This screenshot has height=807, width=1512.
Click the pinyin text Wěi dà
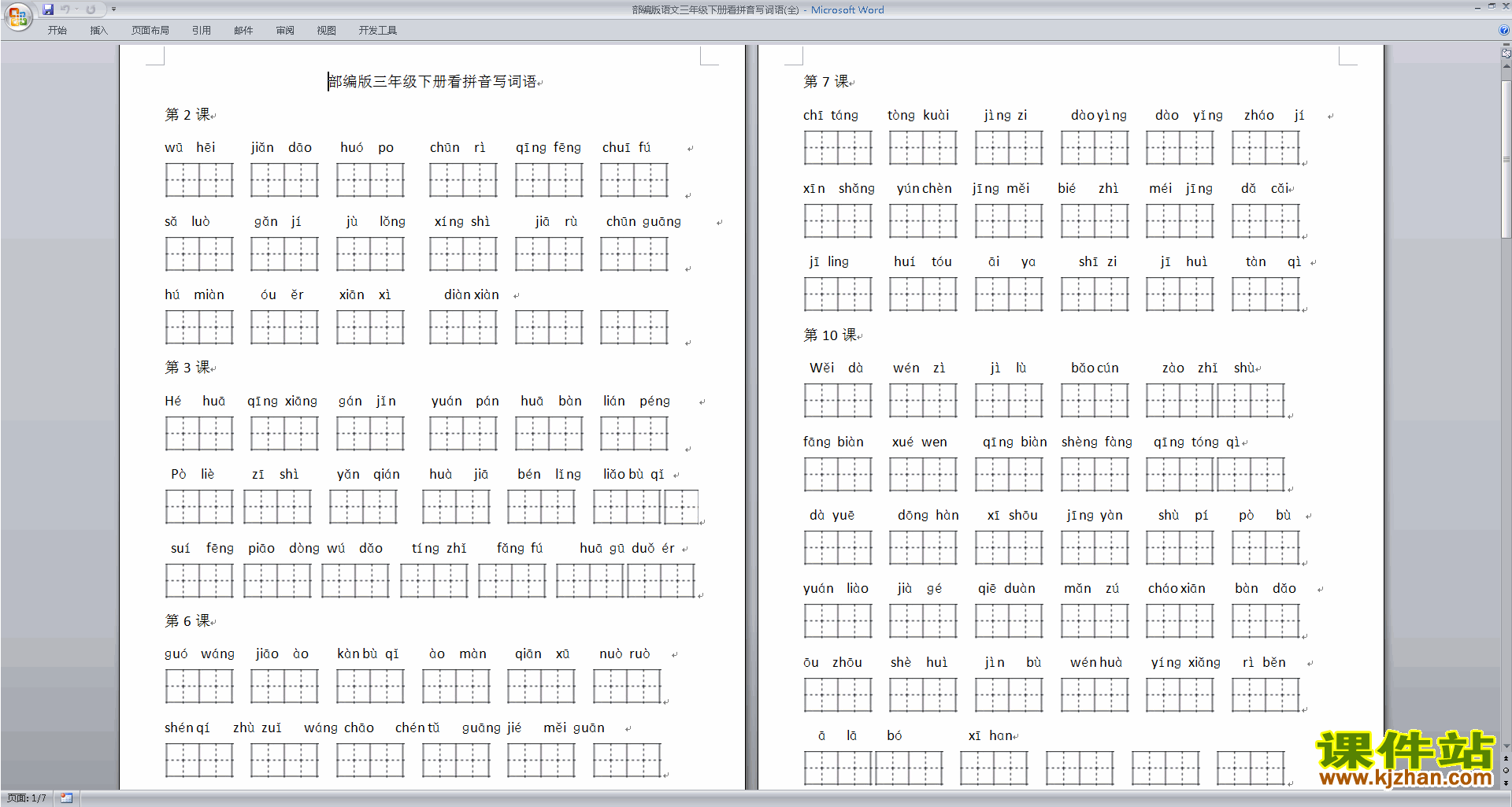click(836, 368)
